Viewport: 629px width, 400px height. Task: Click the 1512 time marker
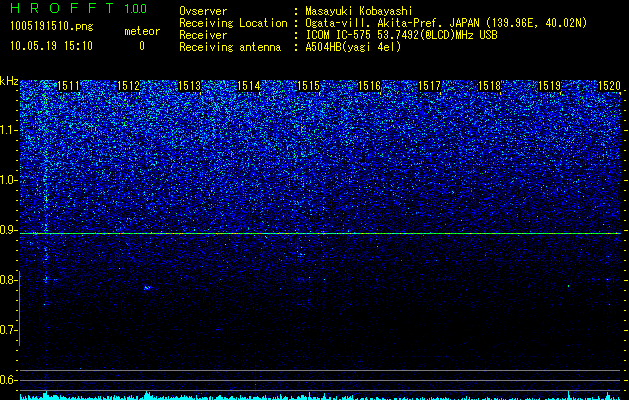point(128,86)
